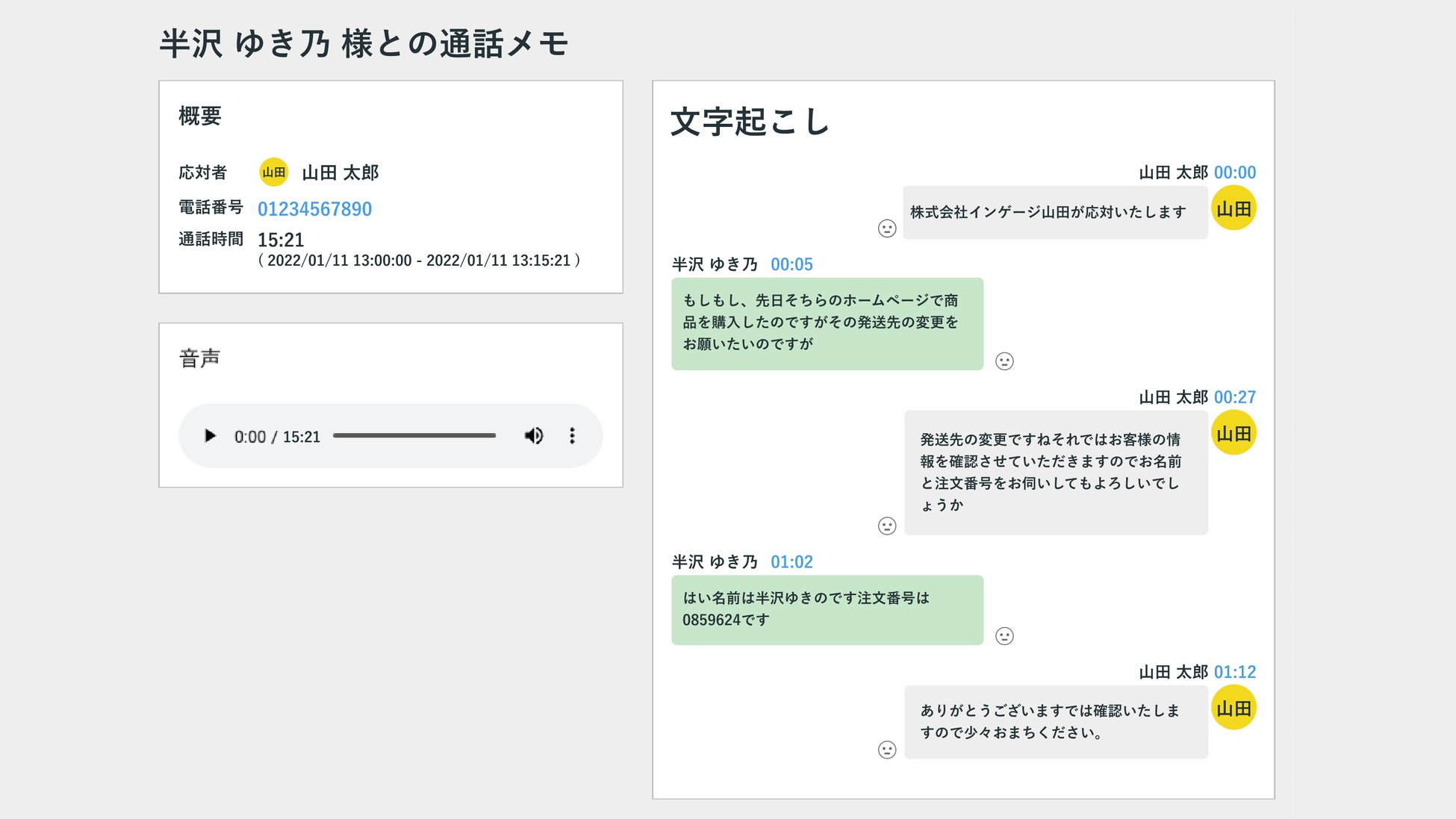This screenshot has height=819, width=1456.
Task: Play the call audio recording
Action: click(210, 436)
